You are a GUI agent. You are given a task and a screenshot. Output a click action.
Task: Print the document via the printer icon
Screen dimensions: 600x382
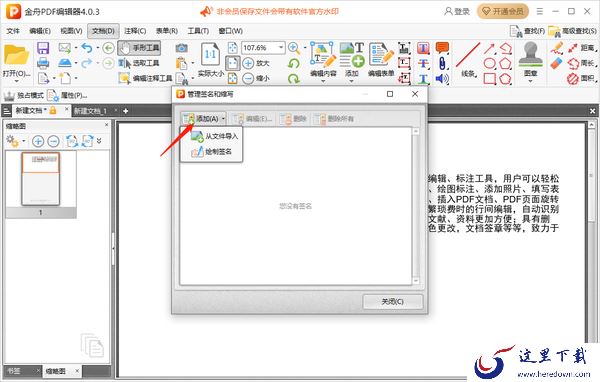43,63
